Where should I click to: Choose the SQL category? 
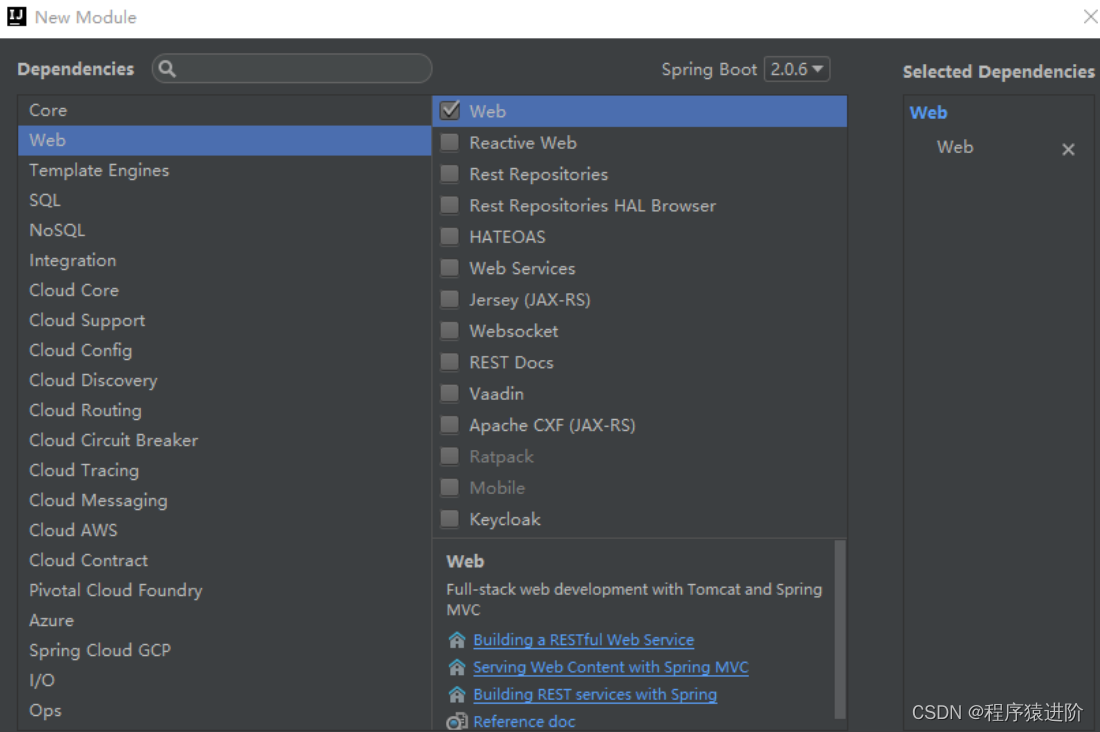point(224,200)
